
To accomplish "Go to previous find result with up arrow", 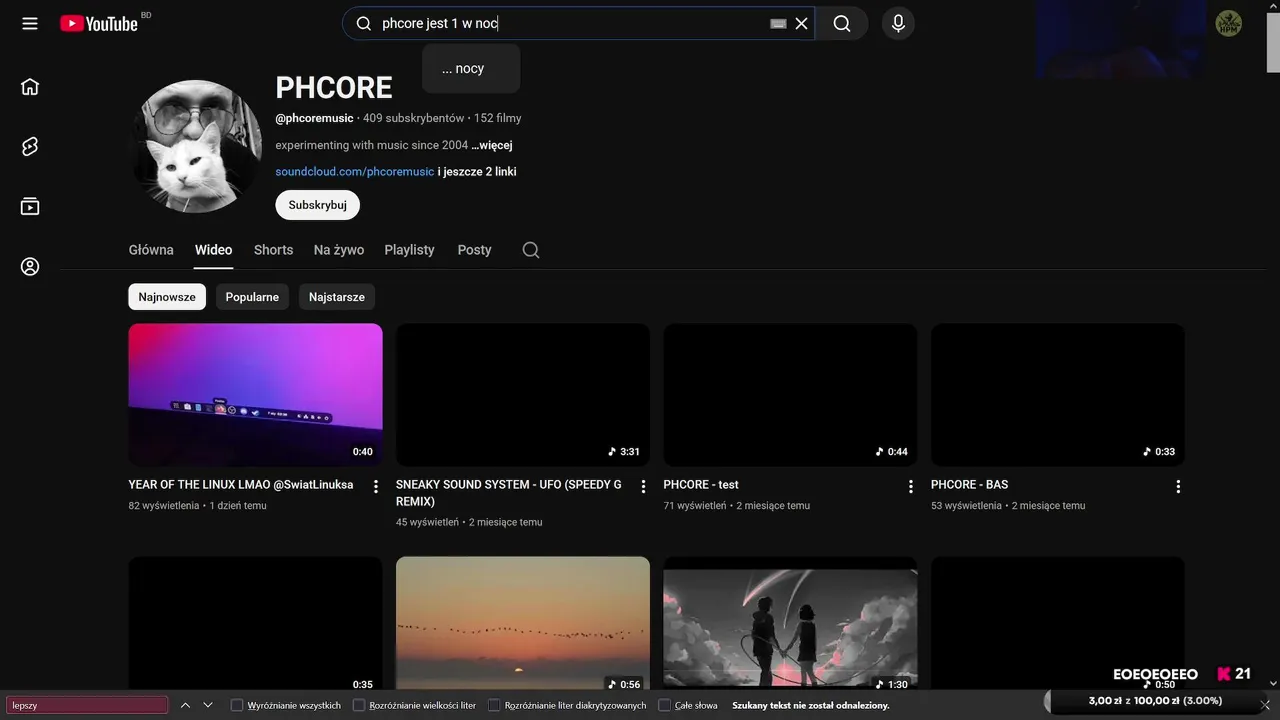I will tap(185, 705).
